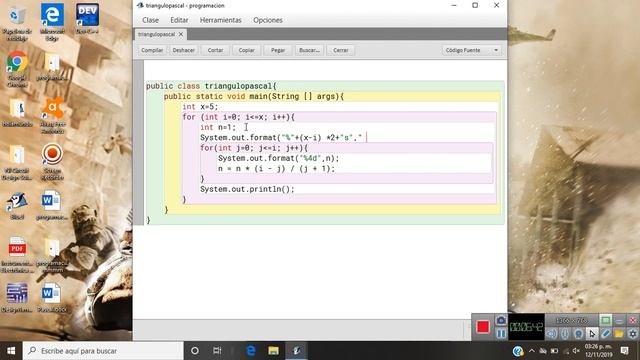Open Cortana circle on taskbar

[x=195, y=351]
